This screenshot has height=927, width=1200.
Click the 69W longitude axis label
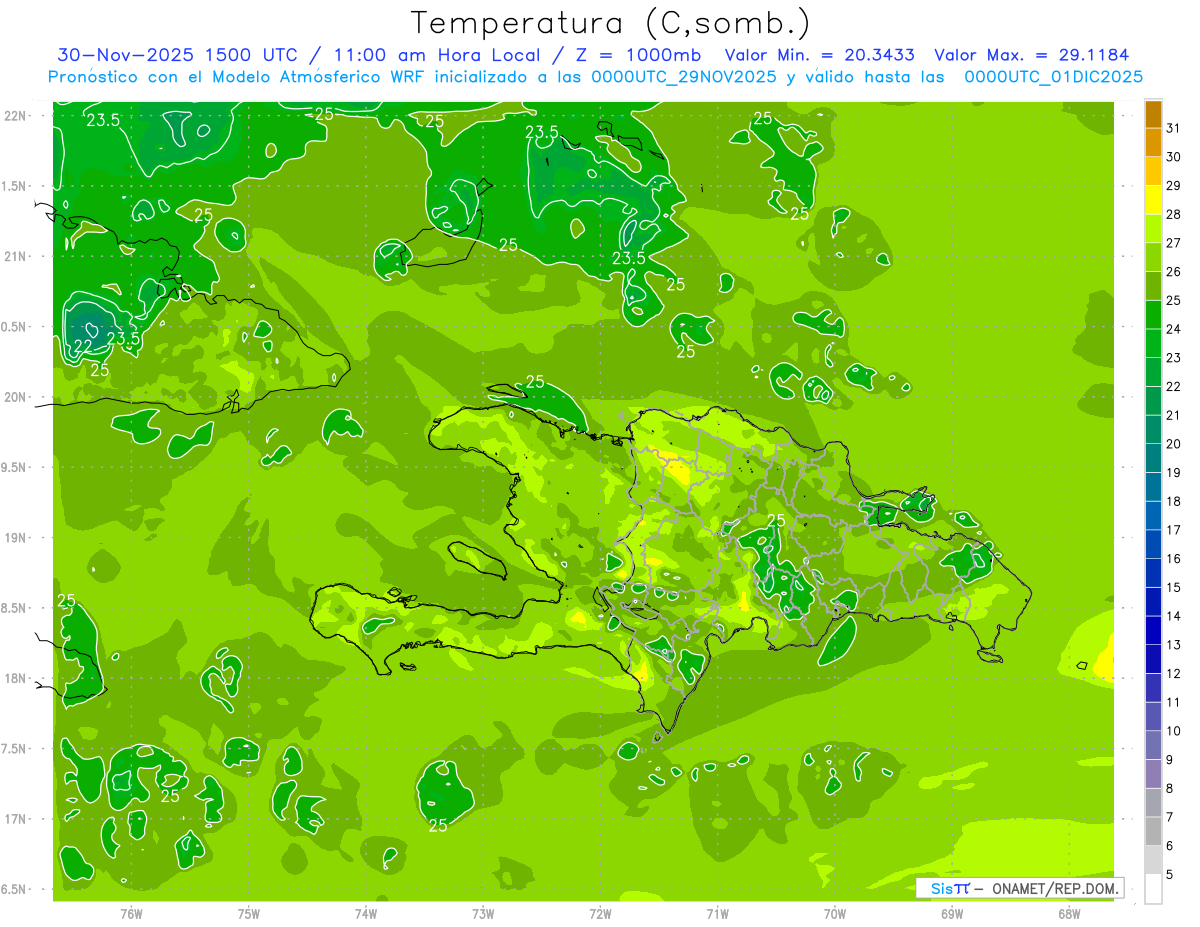952,914
